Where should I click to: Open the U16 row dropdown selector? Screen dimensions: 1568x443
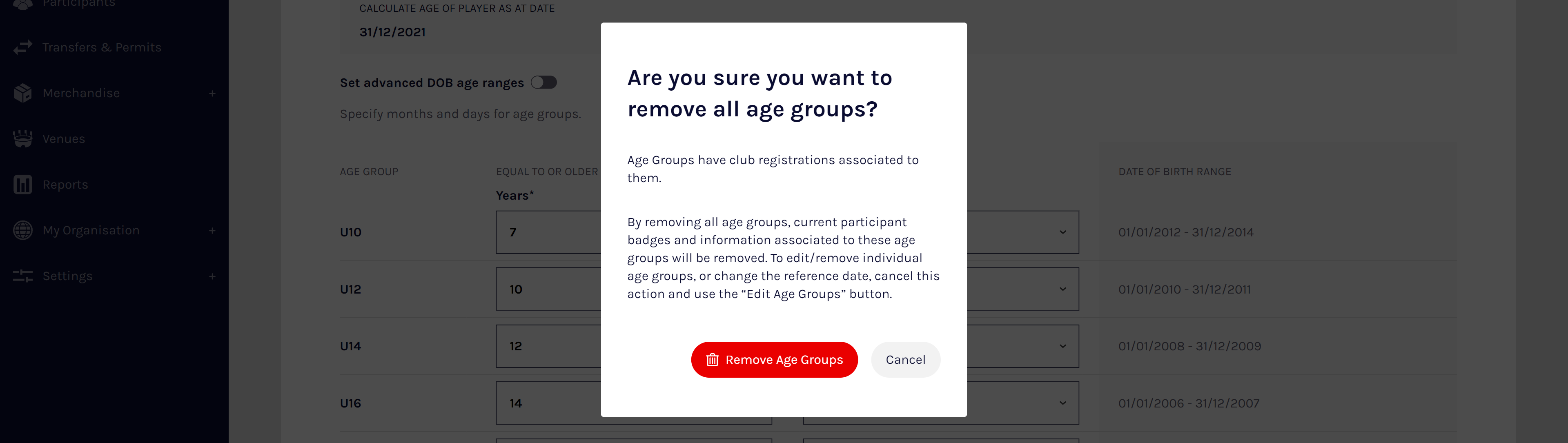[x=1062, y=402]
